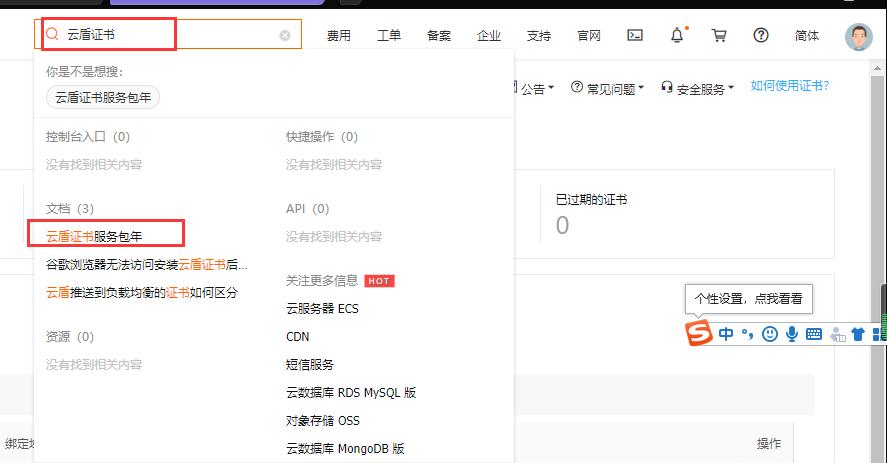The width and height of the screenshot is (887, 463).
Task: Open the Cloud Shell terminal icon
Action: tap(635, 35)
